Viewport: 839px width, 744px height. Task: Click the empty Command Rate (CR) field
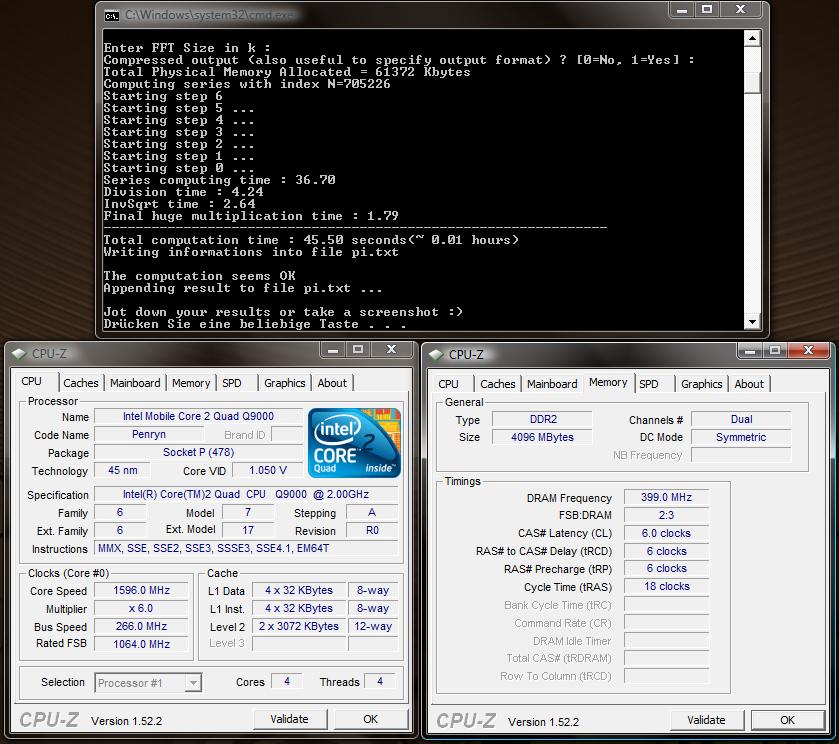tap(666, 623)
